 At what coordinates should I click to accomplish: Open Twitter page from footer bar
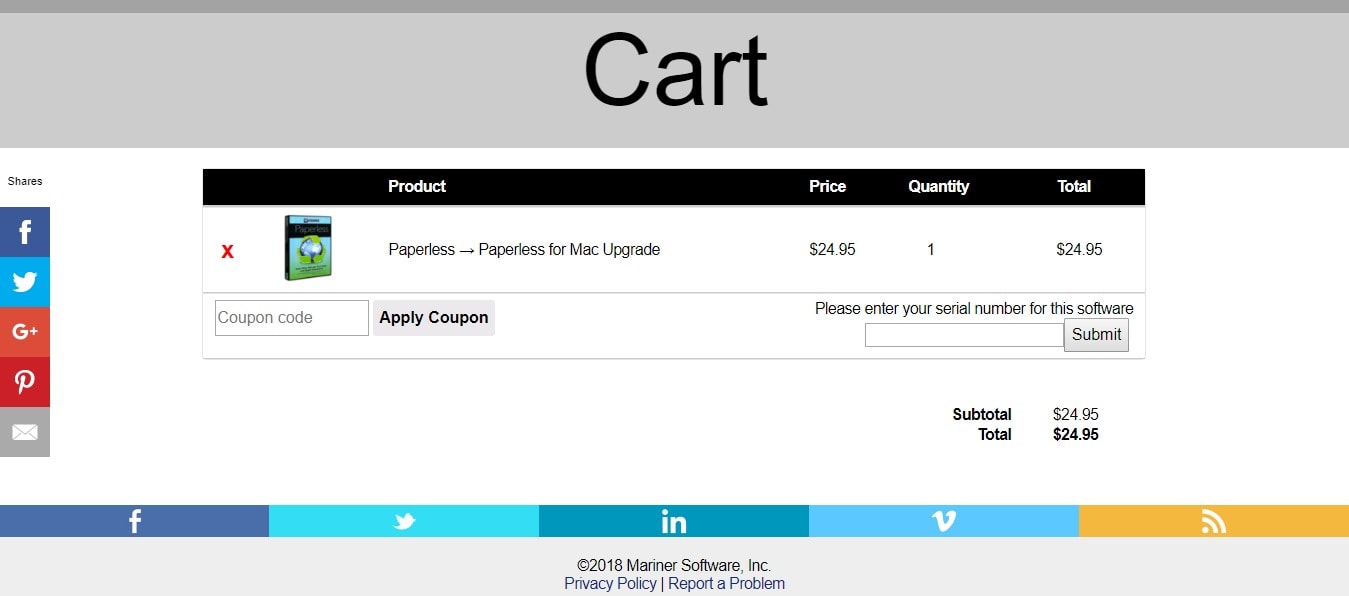coord(404,521)
